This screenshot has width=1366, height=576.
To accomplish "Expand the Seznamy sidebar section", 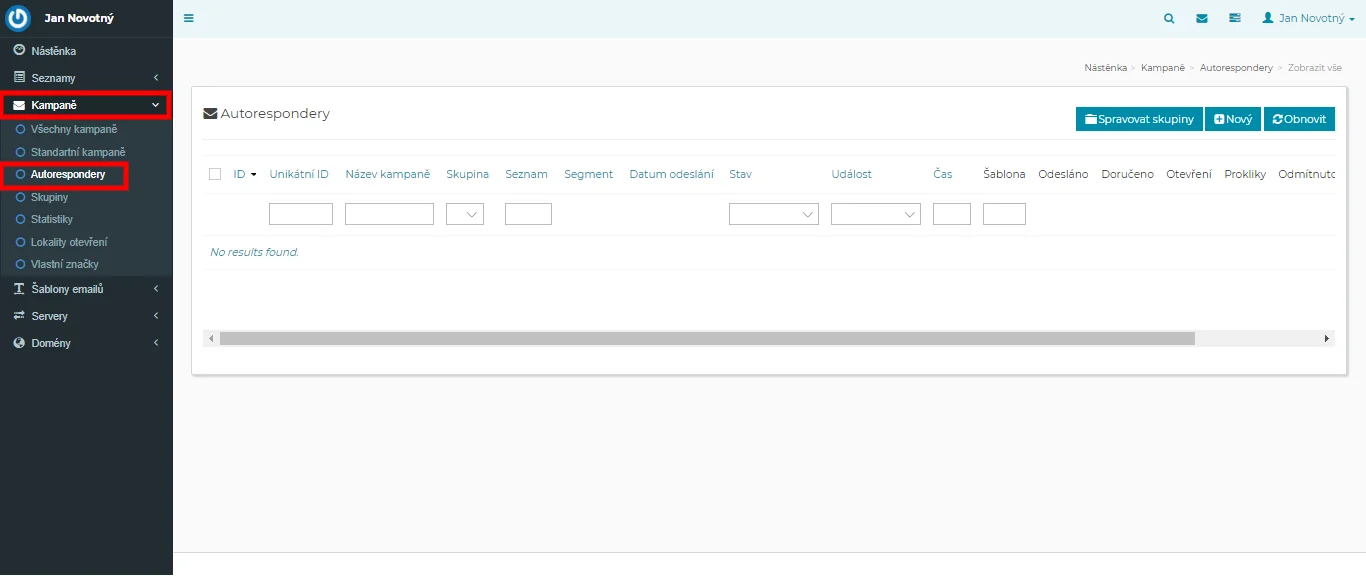I will (86, 78).
